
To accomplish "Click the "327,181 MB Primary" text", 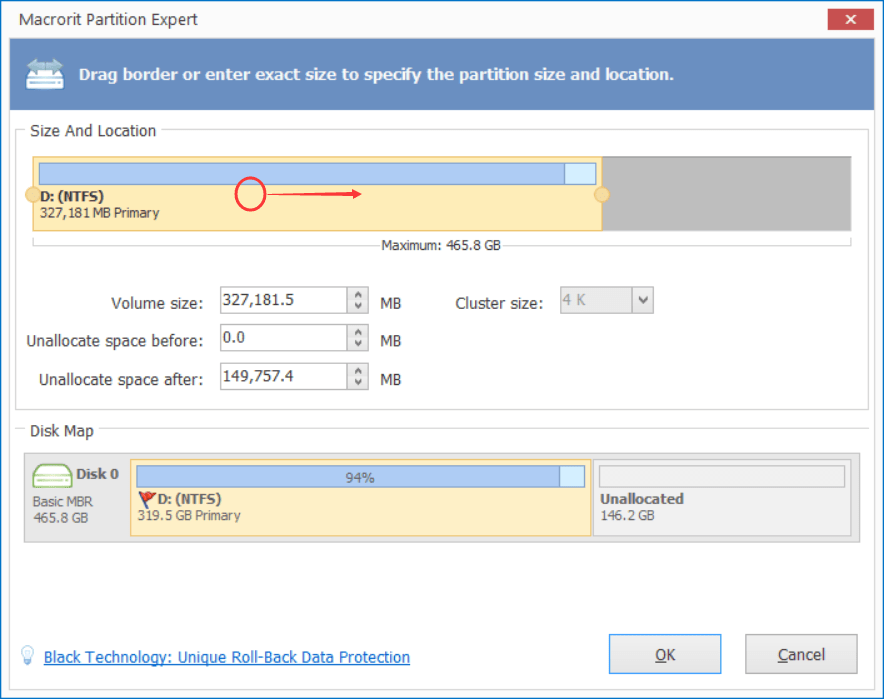I will (x=99, y=213).
